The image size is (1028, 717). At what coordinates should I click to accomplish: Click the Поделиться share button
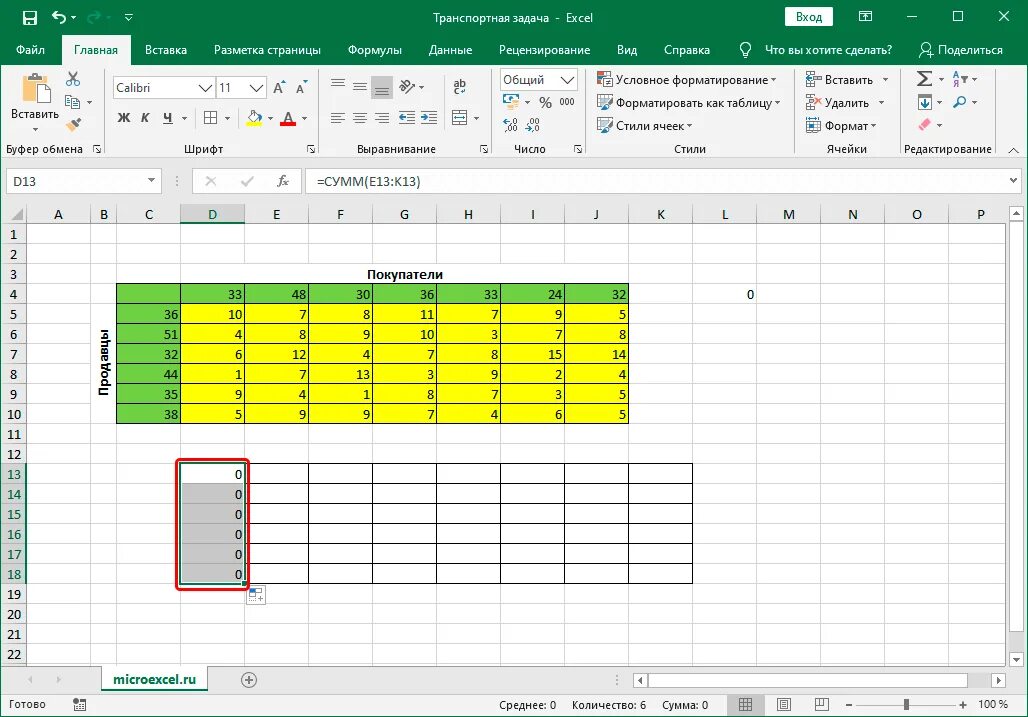pos(961,50)
